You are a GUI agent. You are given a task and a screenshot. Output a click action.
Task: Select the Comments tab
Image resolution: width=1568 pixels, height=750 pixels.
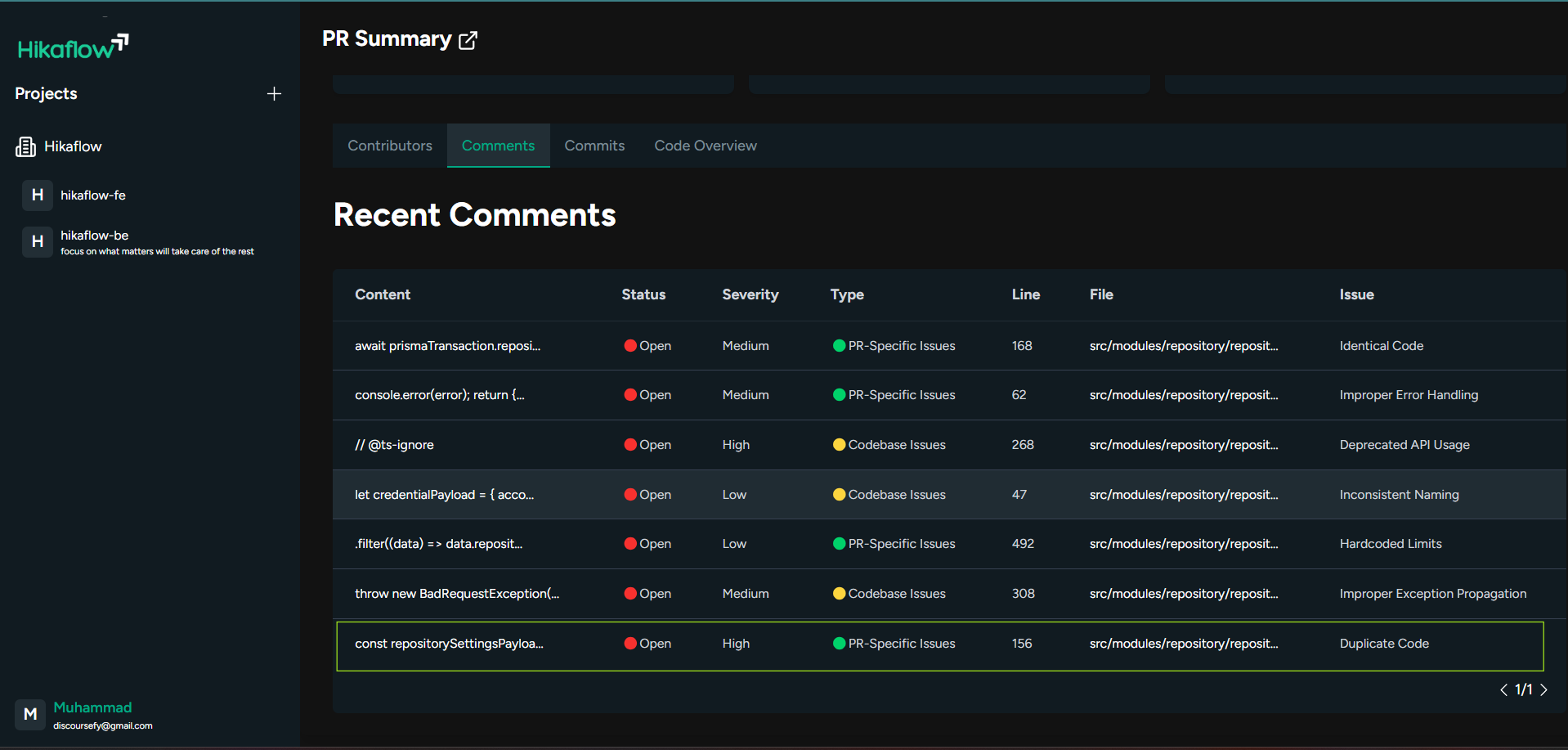tap(498, 146)
